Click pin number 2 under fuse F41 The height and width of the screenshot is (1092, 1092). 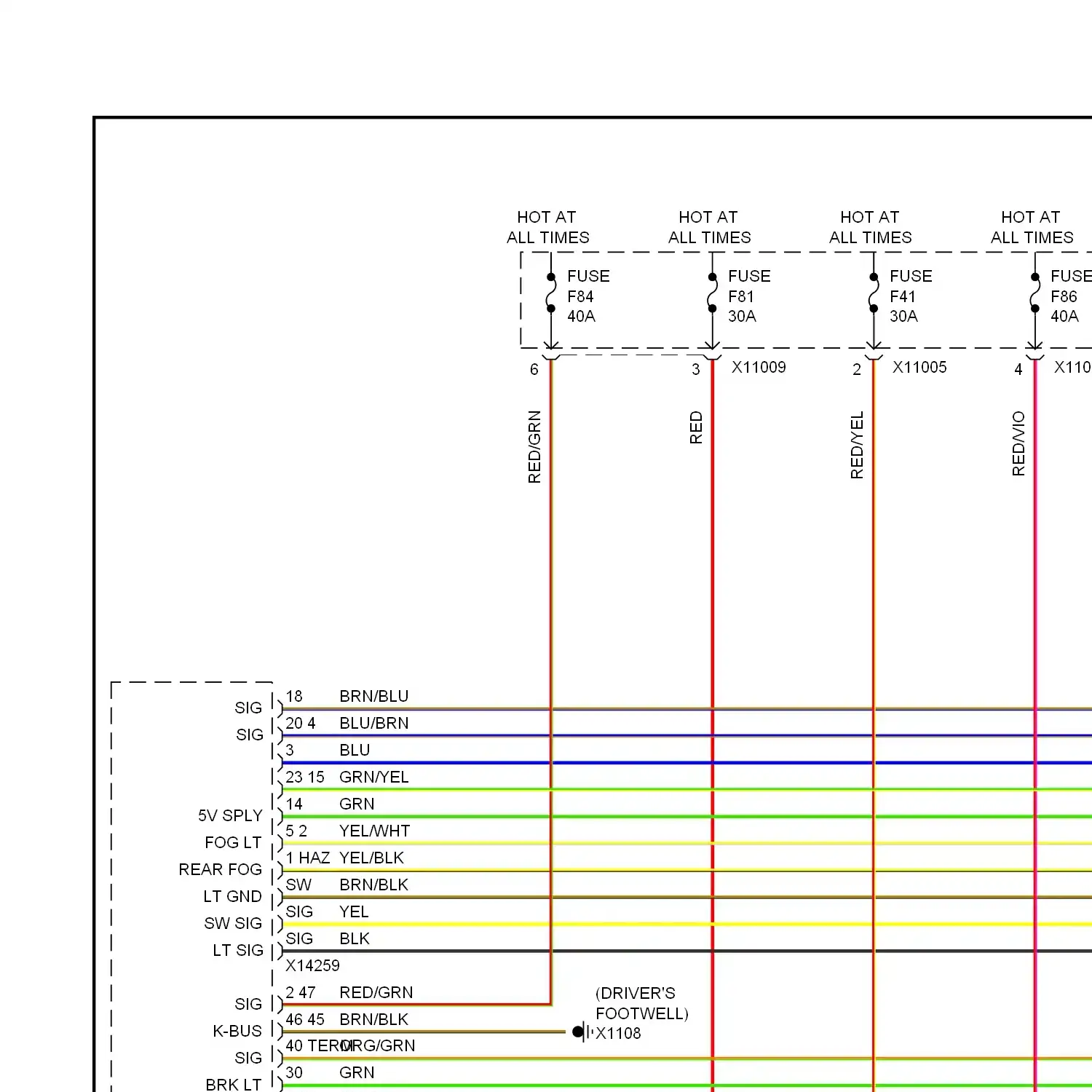[x=857, y=369]
